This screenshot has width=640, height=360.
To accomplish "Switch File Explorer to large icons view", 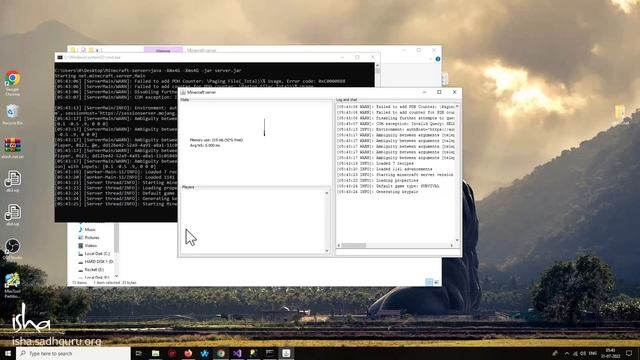I will point(436,282).
